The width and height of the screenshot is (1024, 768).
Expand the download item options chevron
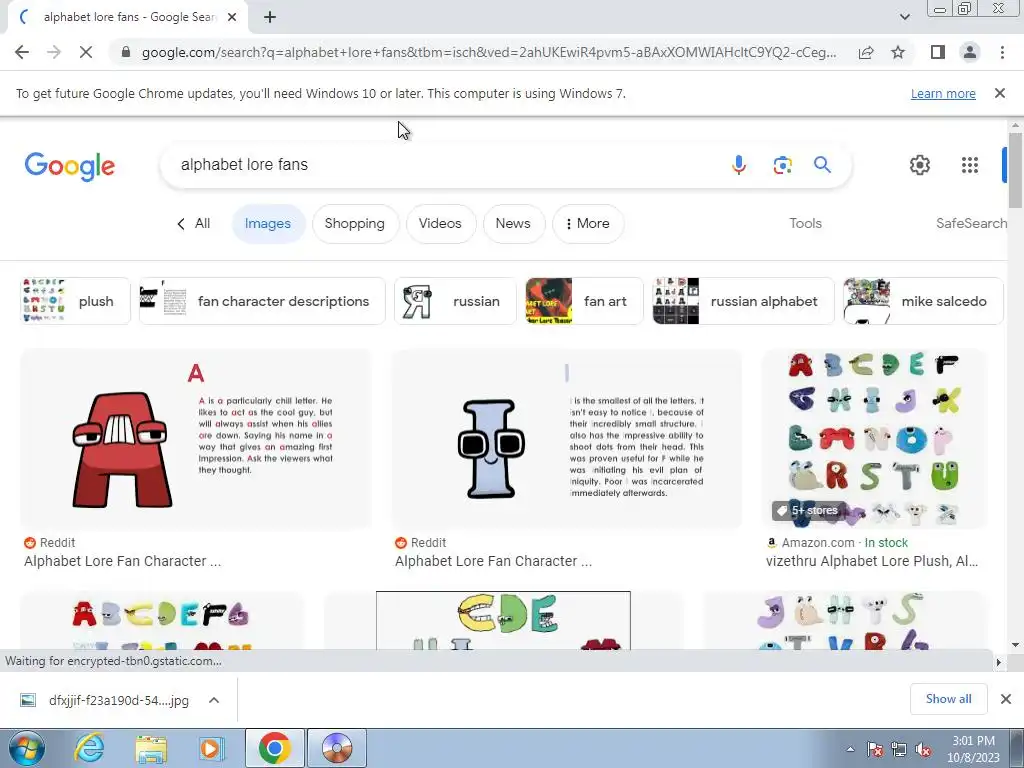click(x=214, y=700)
